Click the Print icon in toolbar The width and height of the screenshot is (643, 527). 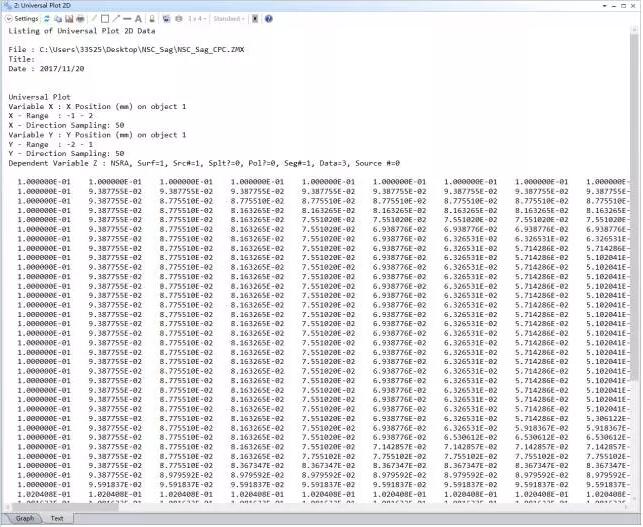[81, 19]
